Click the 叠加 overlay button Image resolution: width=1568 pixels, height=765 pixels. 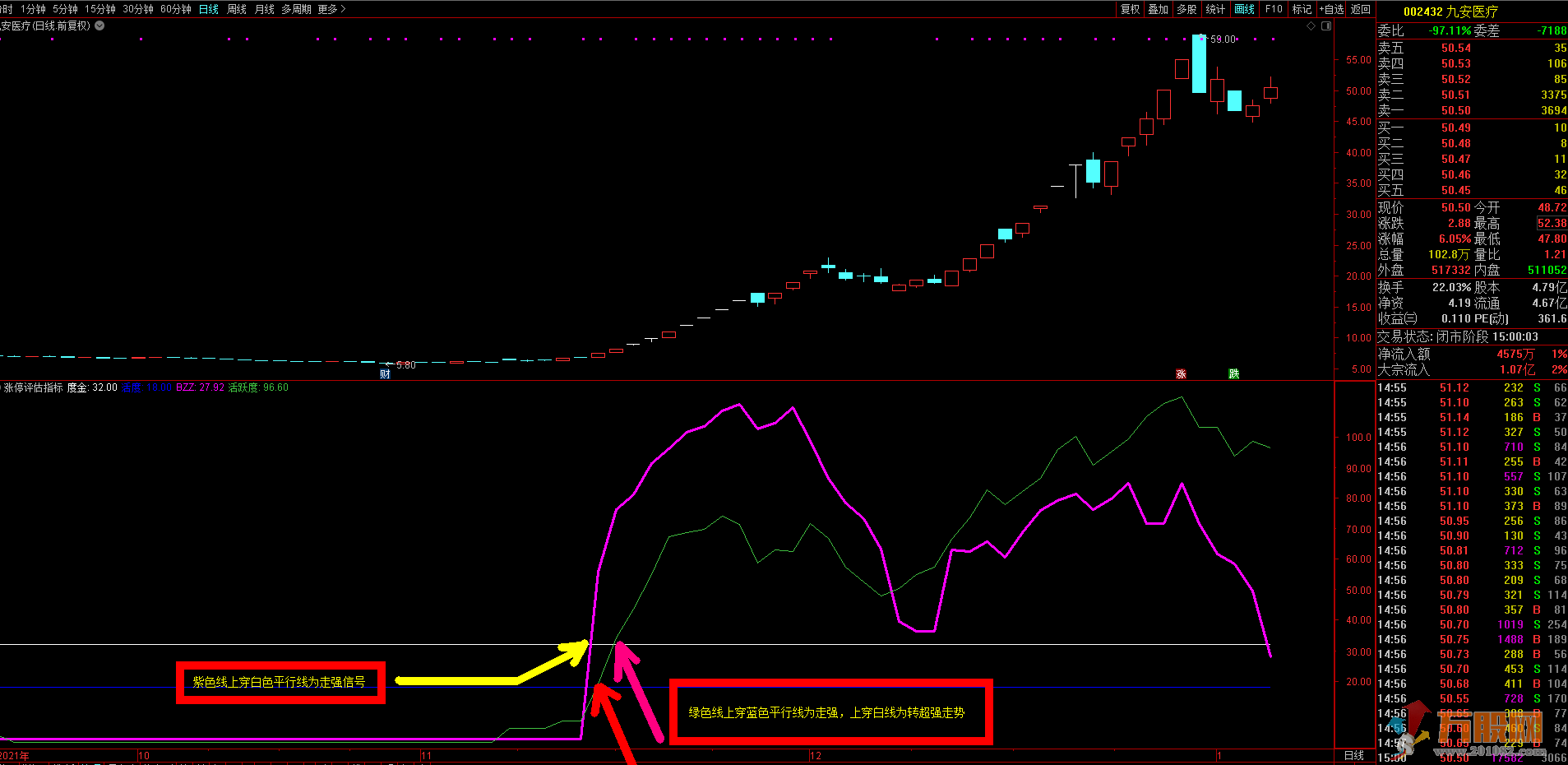(1159, 9)
